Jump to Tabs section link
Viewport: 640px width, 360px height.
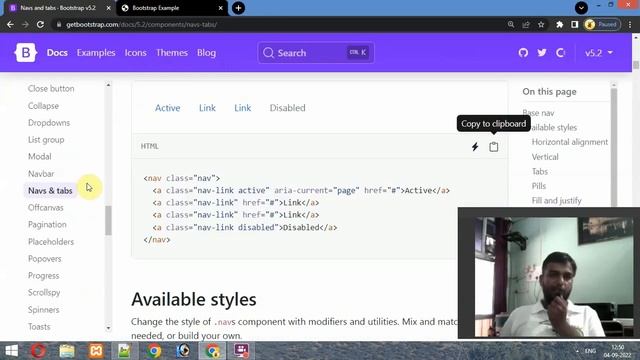[540, 171]
